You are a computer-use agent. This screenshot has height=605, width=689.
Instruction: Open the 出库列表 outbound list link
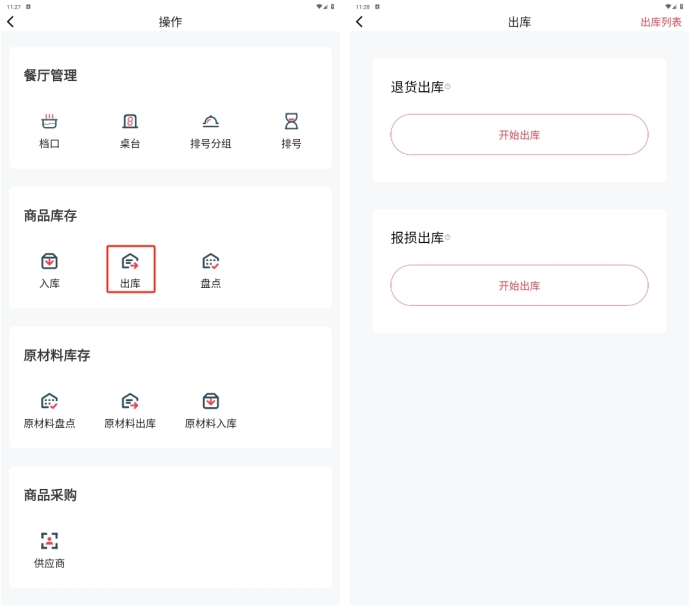[661, 22]
